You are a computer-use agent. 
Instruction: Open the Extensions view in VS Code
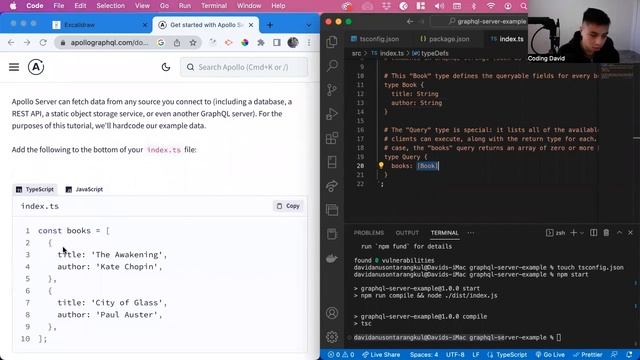tap(332, 138)
